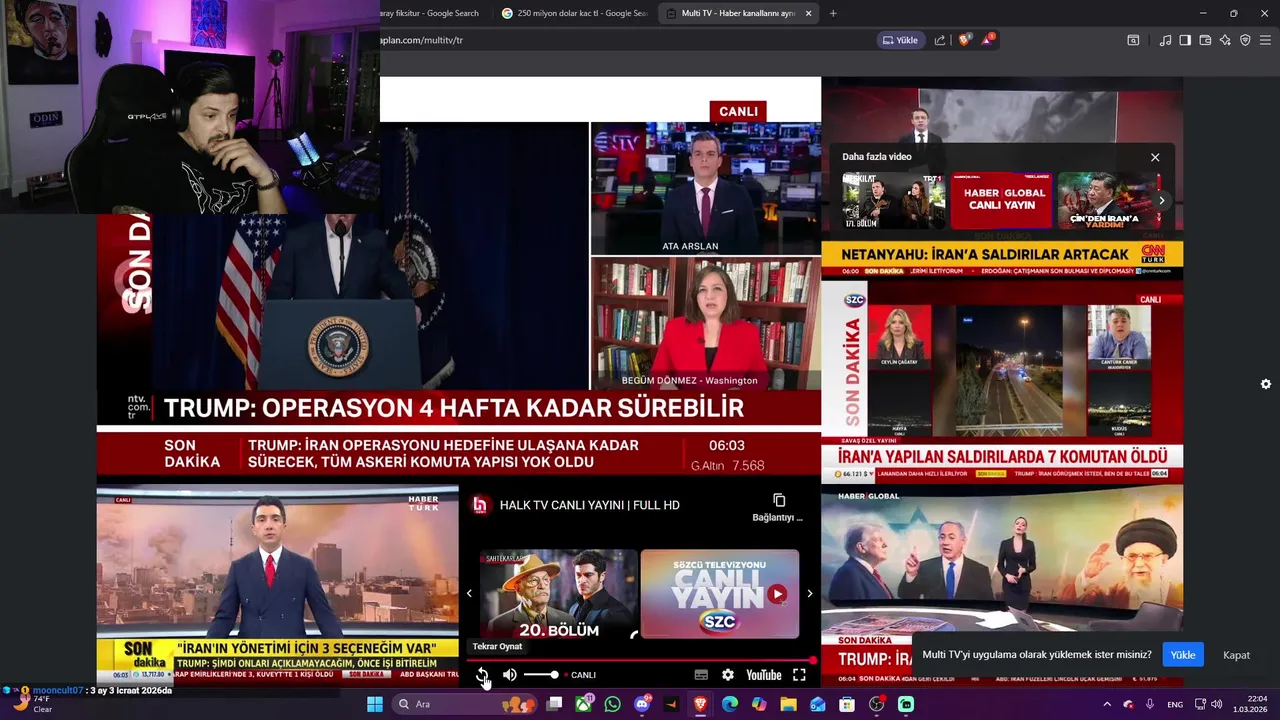The height and width of the screenshot is (720, 1280).
Task: Click the Halk TV red progress bar
Action: (x=640, y=660)
